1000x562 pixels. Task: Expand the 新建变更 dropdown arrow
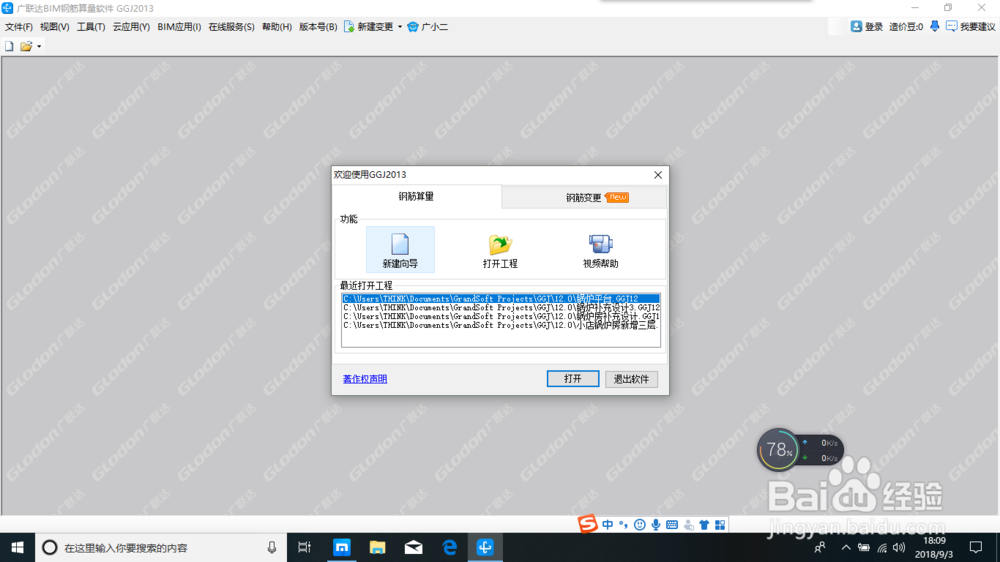400,27
